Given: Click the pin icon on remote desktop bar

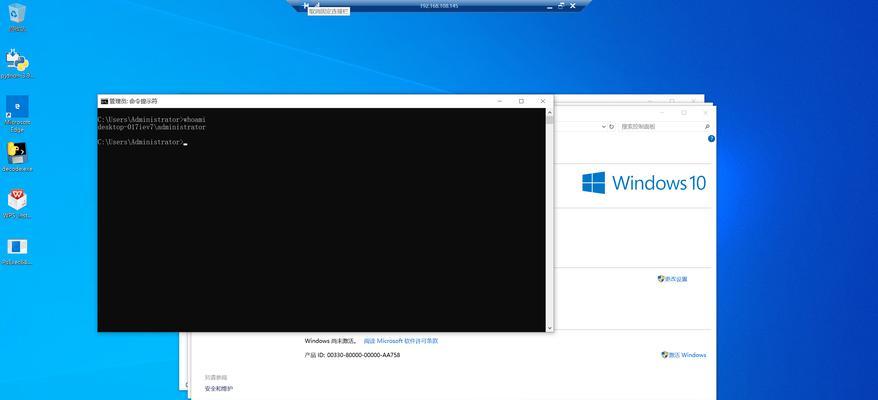Looking at the screenshot, I should (306, 6).
